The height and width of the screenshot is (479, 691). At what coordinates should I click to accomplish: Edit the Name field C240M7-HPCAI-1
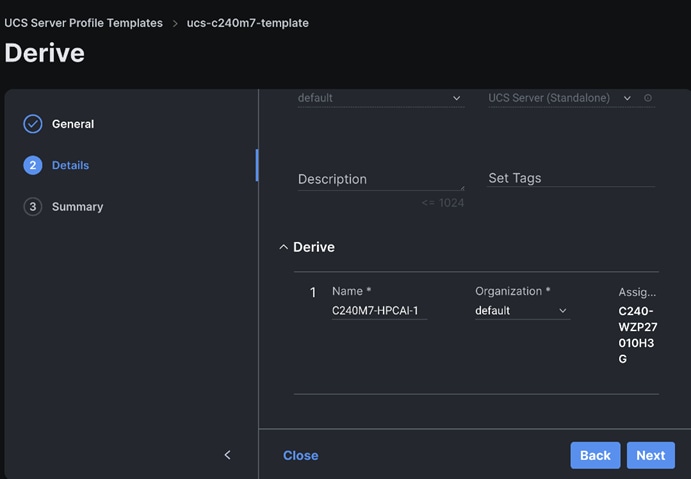(x=379, y=311)
